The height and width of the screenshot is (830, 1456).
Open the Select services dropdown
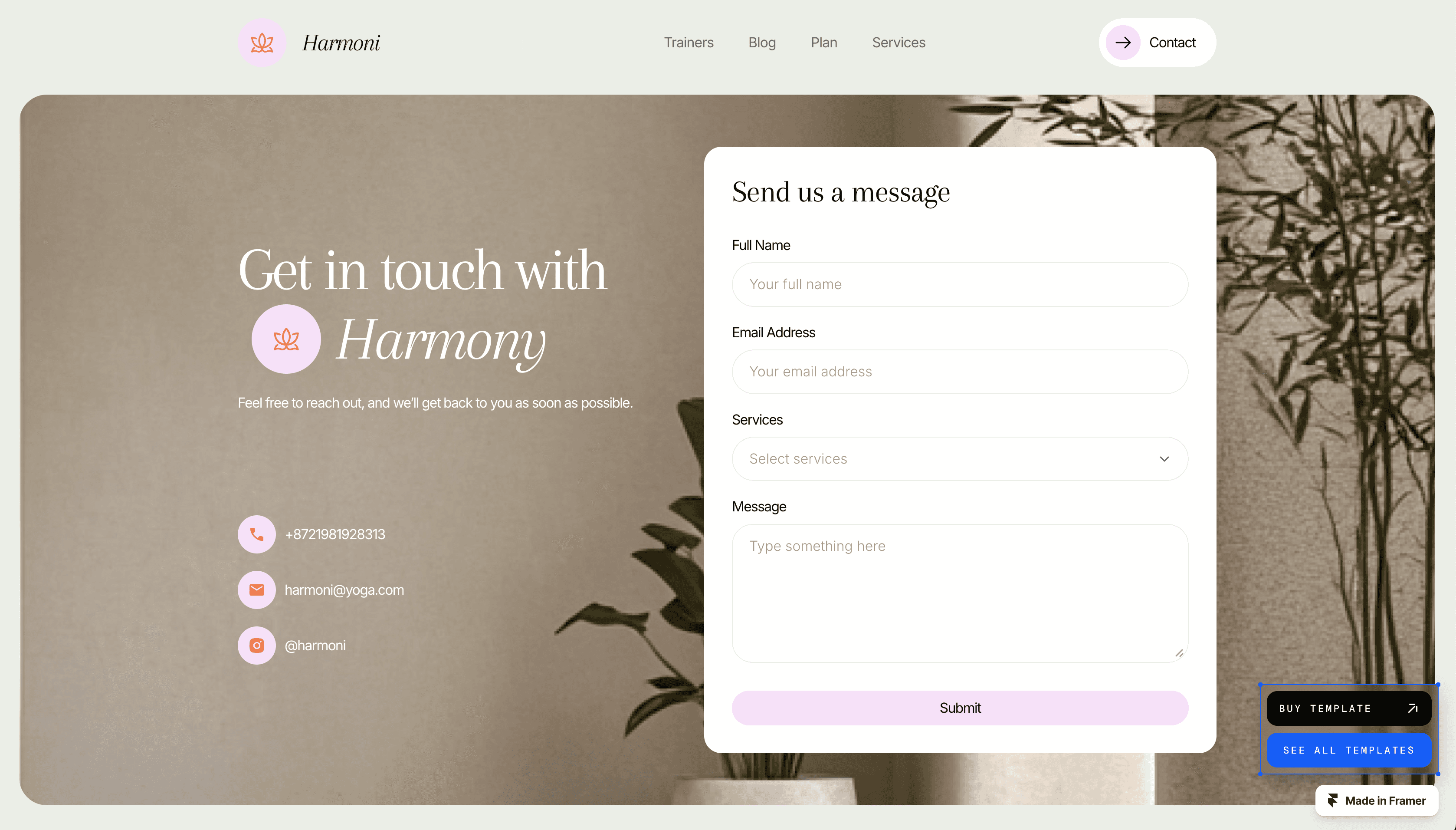coord(960,459)
